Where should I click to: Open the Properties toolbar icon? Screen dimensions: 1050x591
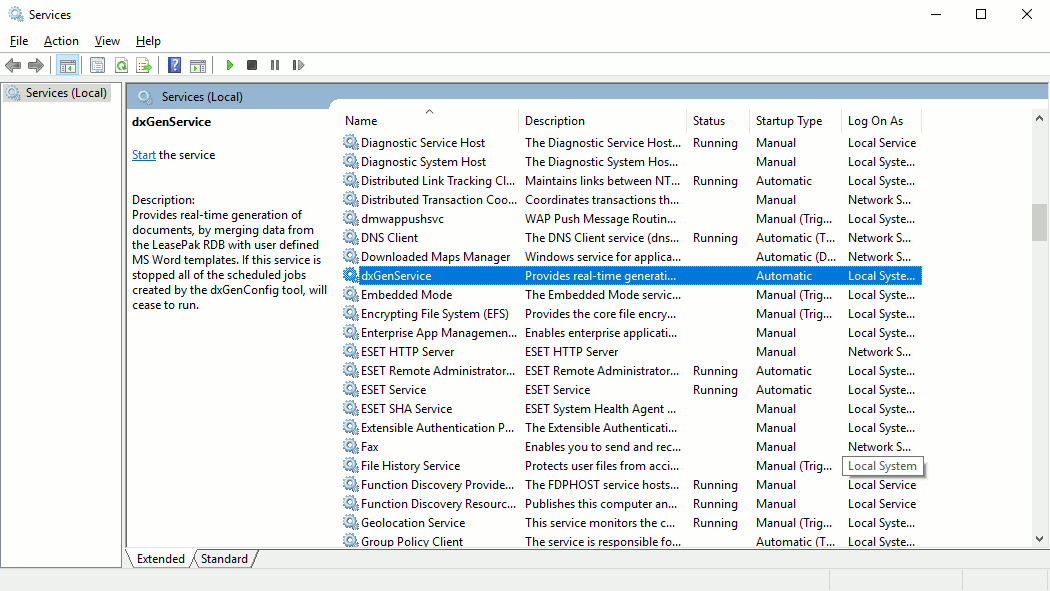pos(97,66)
